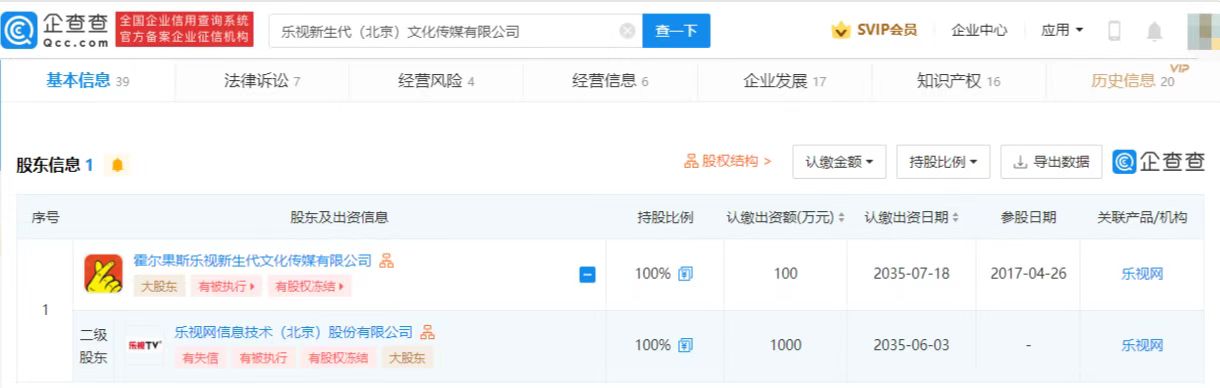The image size is (1220, 388).
Task: Switch to the 企业发展 tab
Action: coord(785,81)
